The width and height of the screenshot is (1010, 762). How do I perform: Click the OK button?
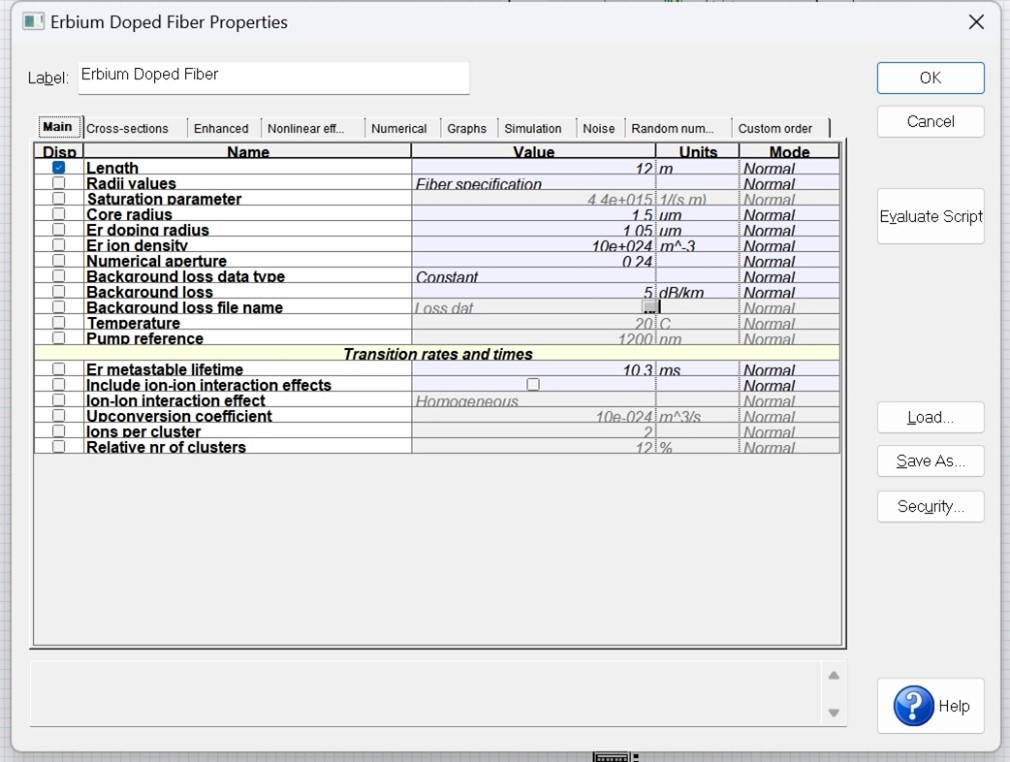(x=930, y=78)
